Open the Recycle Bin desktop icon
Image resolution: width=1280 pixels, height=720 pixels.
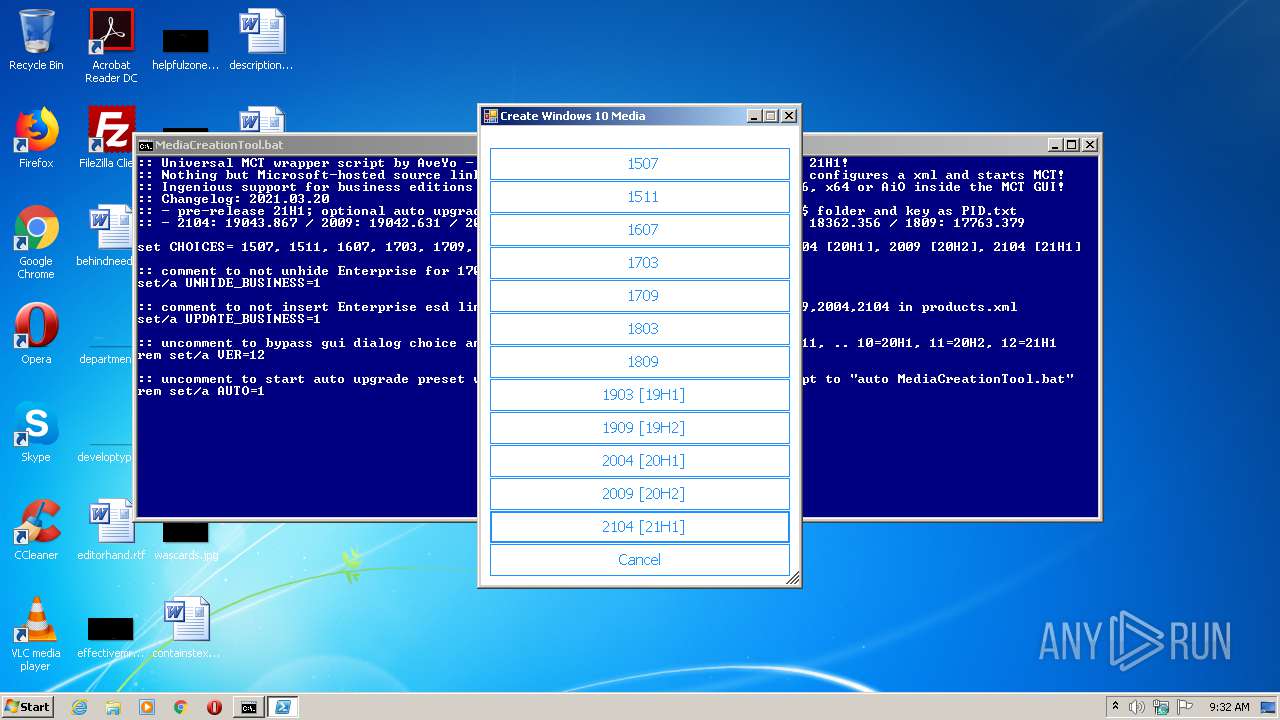click(x=36, y=40)
